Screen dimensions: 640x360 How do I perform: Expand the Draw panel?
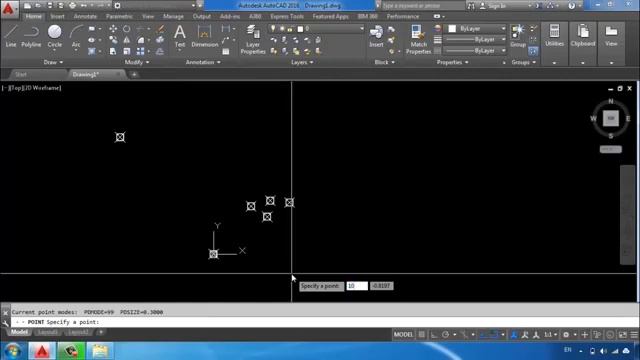click(x=53, y=62)
